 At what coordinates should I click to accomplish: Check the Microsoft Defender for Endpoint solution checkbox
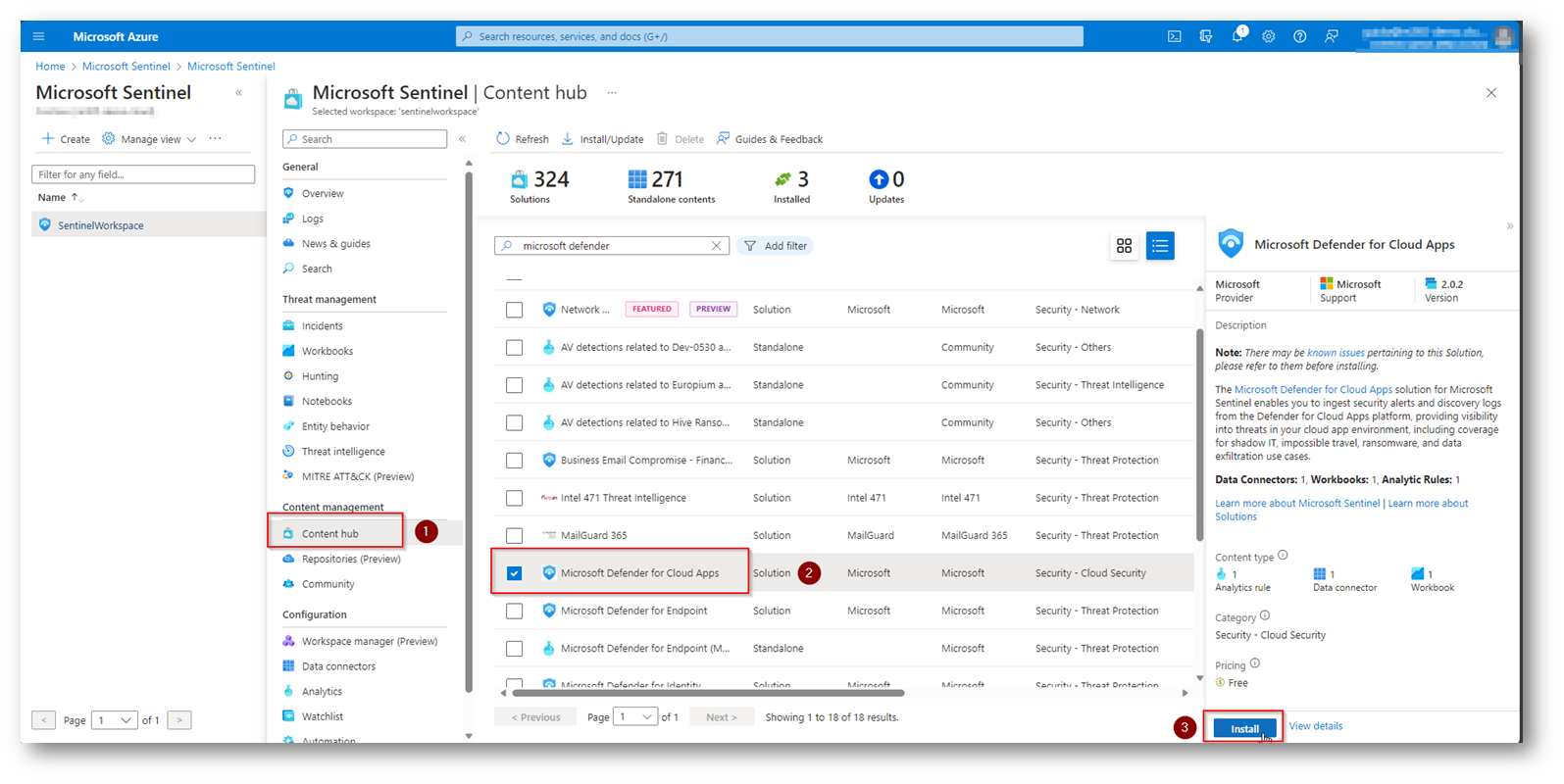(x=514, y=612)
